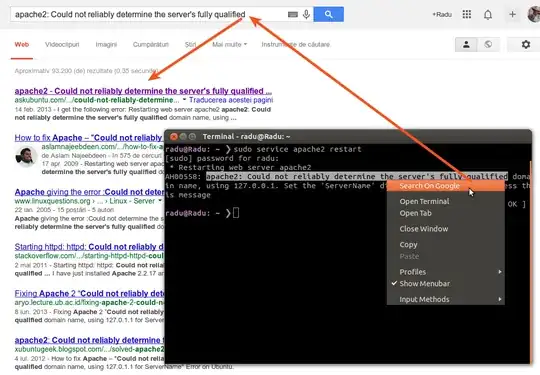The height and width of the screenshot is (375, 540).
Task: Open the Profiles submenu
Action: tap(446, 272)
